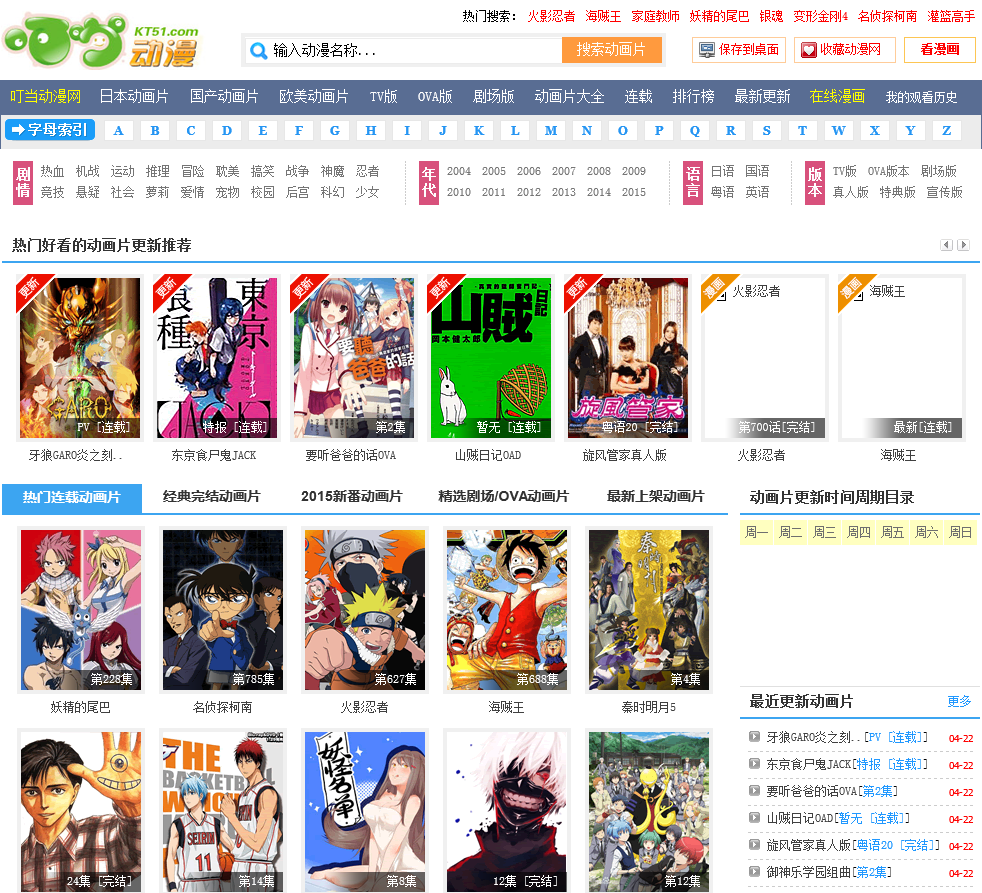982x893 pixels.
Task: Click hot search link 灌篮高手
Action: pos(951,16)
